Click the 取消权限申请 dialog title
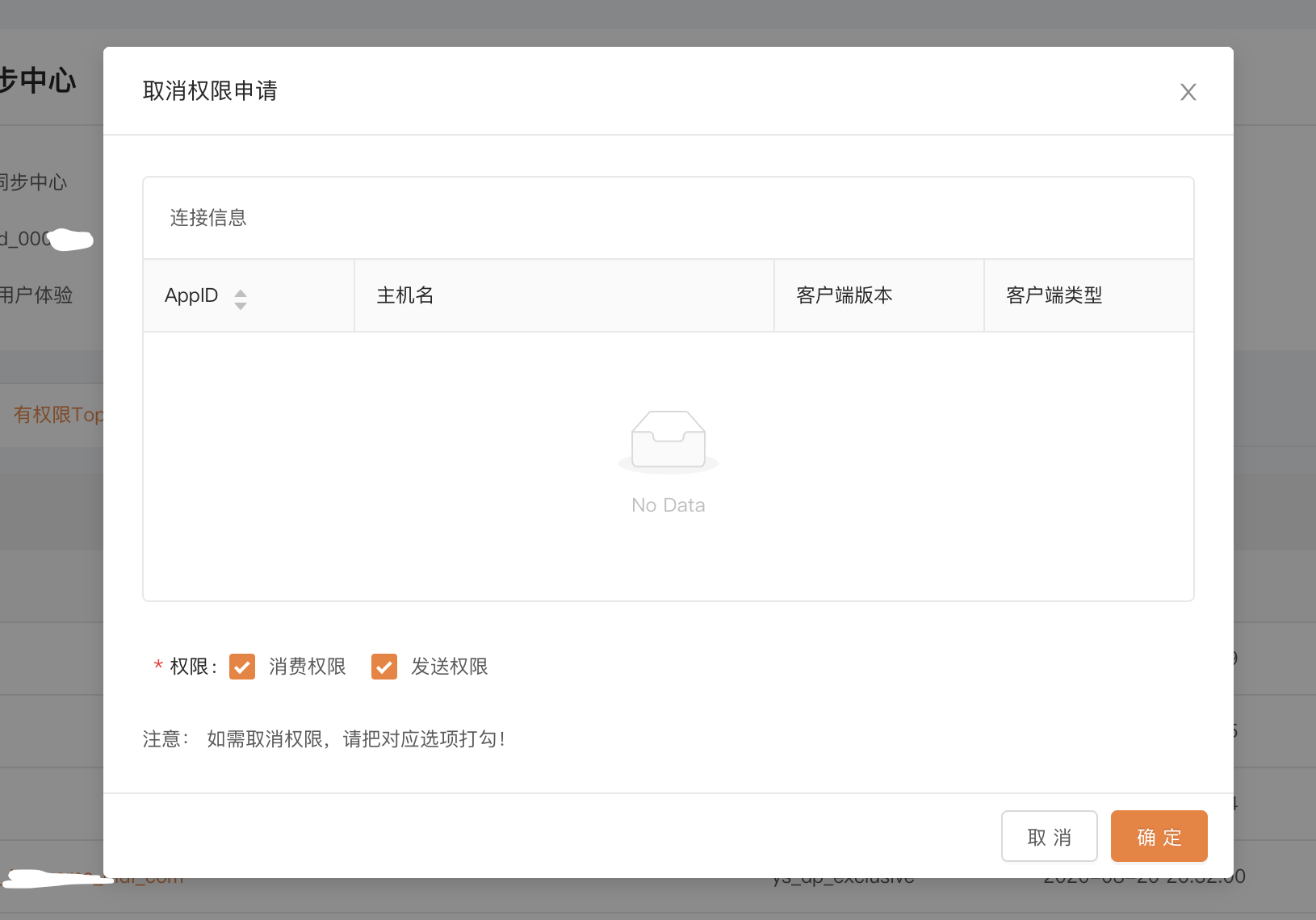This screenshot has width=1316, height=920. (210, 90)
